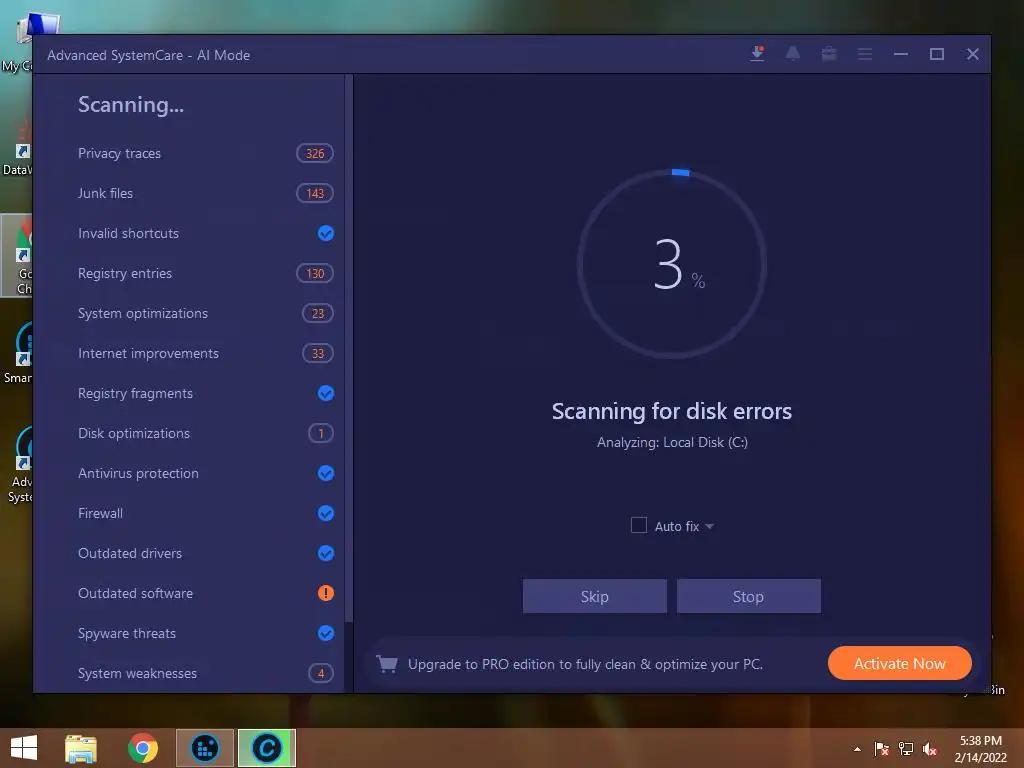Open File Explorer from the taskbar
1024x768 pixels.
click(81, 748)
